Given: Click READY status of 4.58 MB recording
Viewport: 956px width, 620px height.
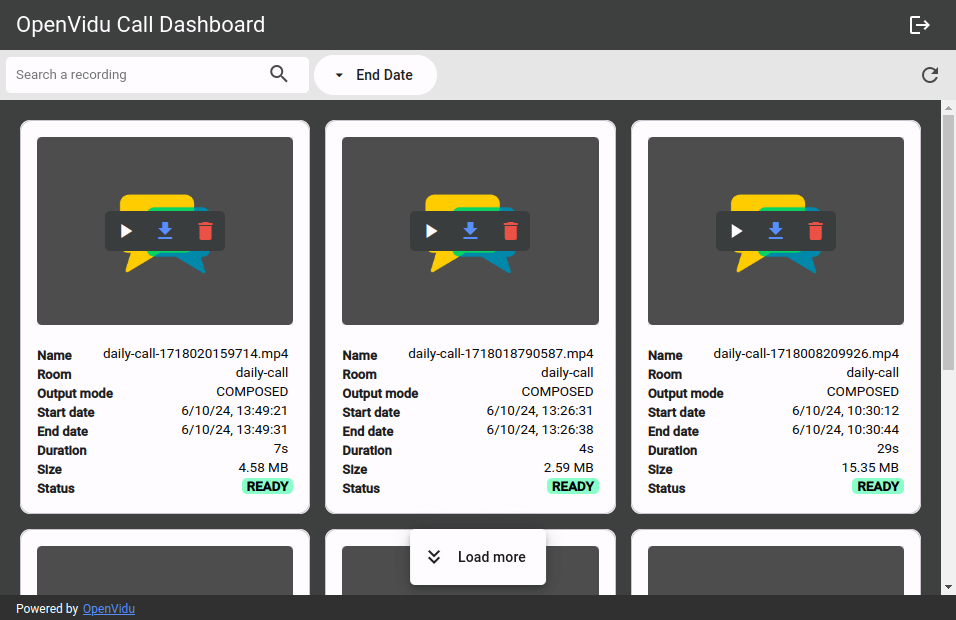Looking at the screenshot, I should coord(267,486).
